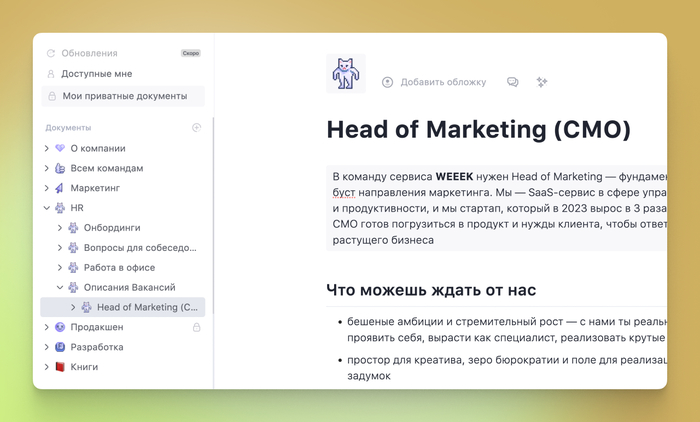700x422 pixels.
Task: Click the rocket icon beside Маркетинг
Action: 60,188
